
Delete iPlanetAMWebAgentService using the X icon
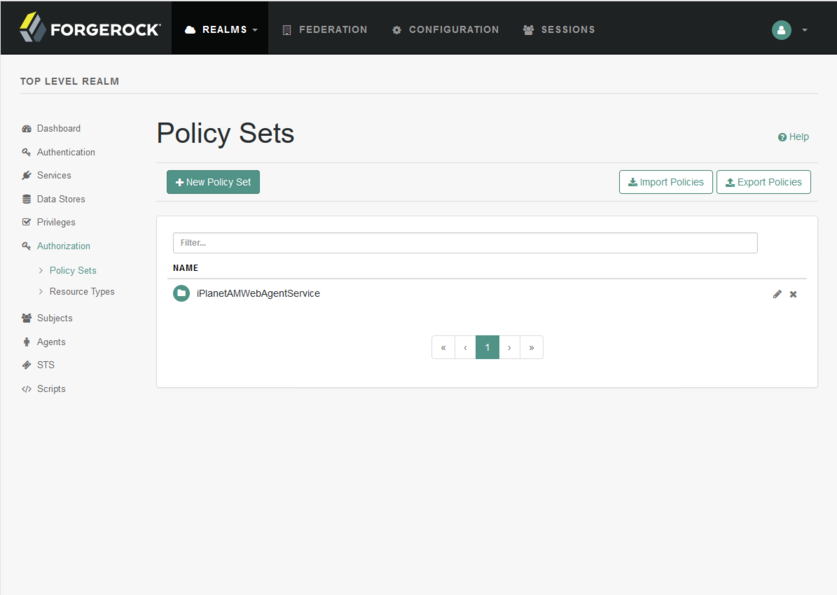click(793, 294)
